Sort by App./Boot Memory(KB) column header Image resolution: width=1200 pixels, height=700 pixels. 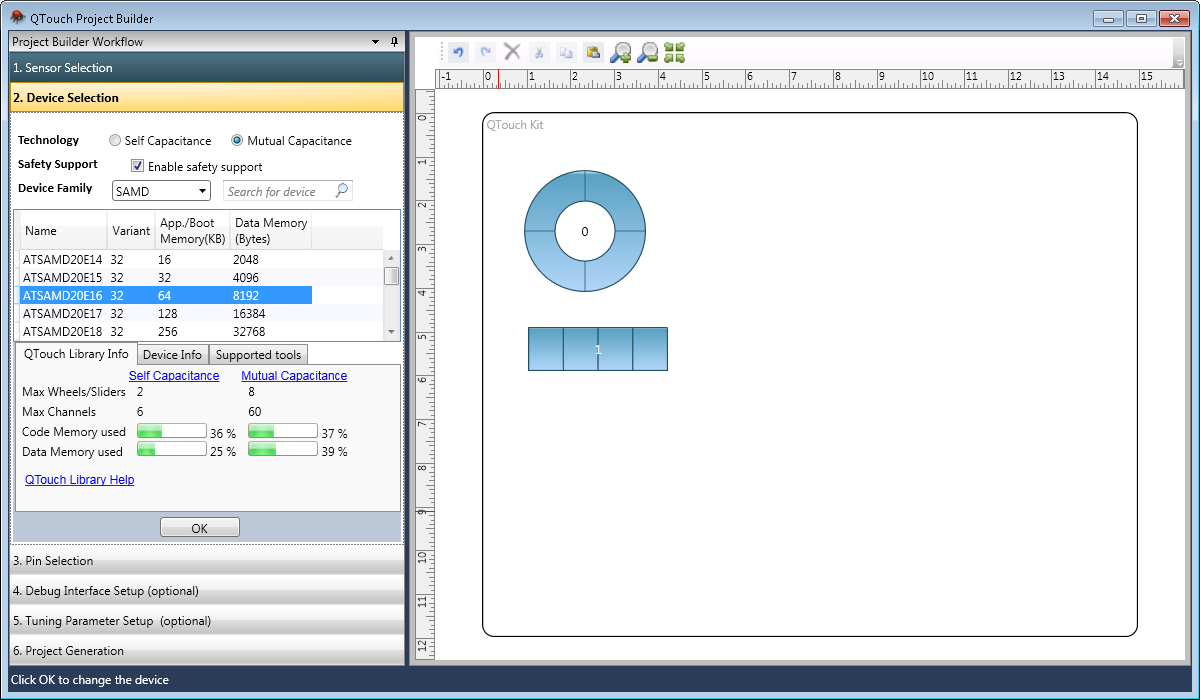click(192, 231)
